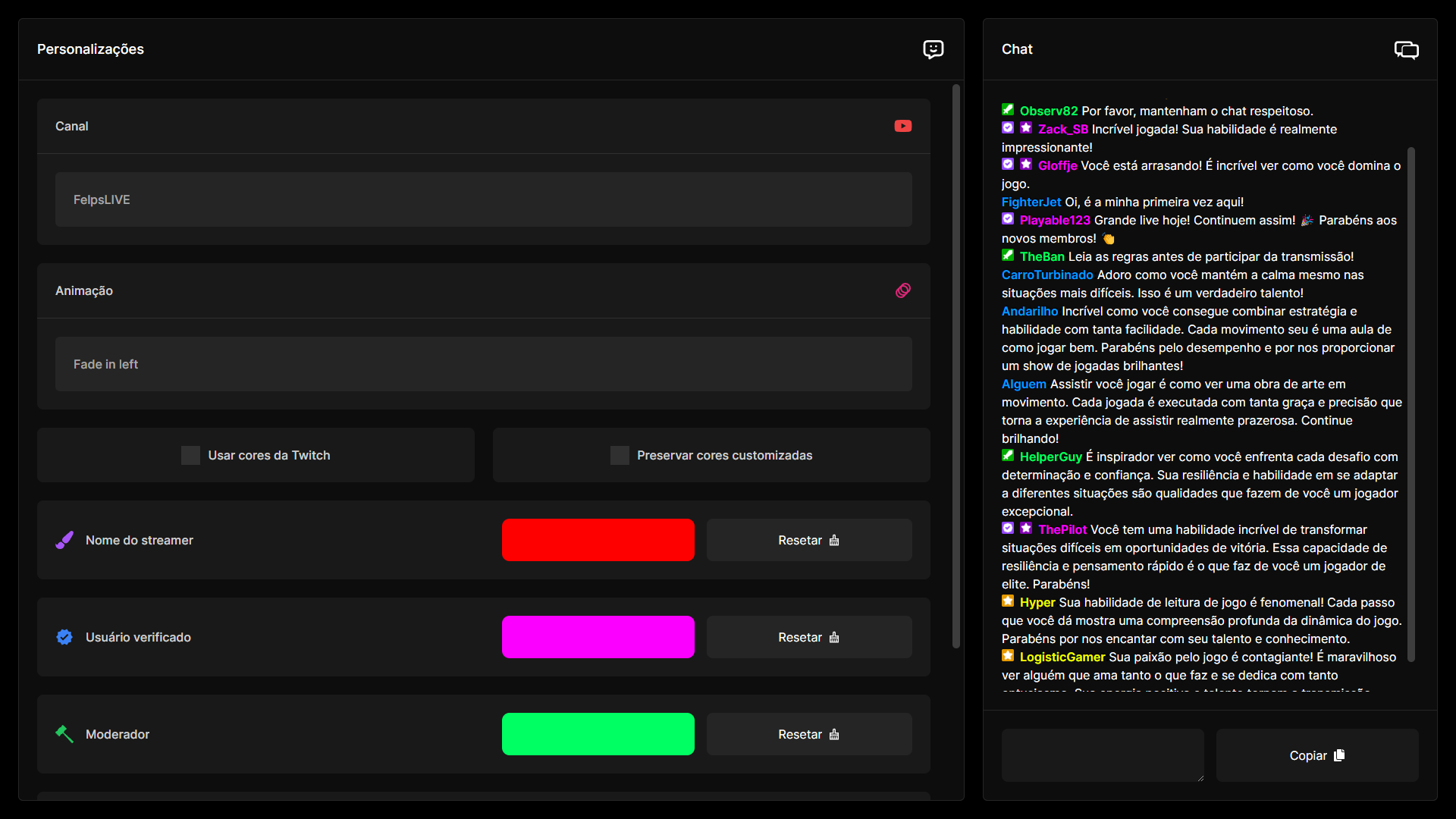Viewport: 1456px width, 819px height.
Task: Open the magenta verified user color swatch
Action: coord(598,637)
